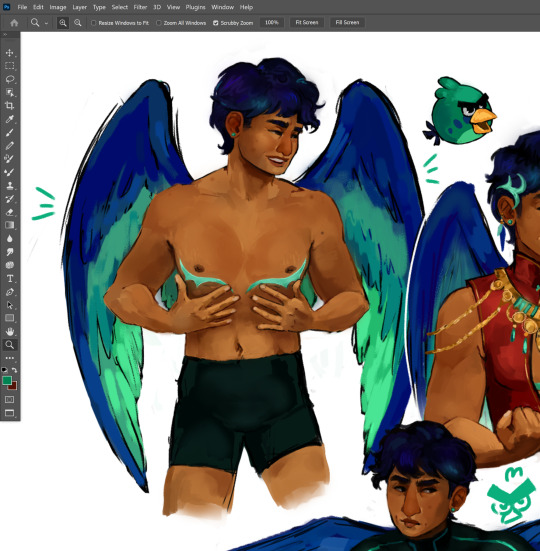Open the green foreground color picker
The width and height of the screenshot is (540, 551).
pyautogui.click(x=7, y=381)
